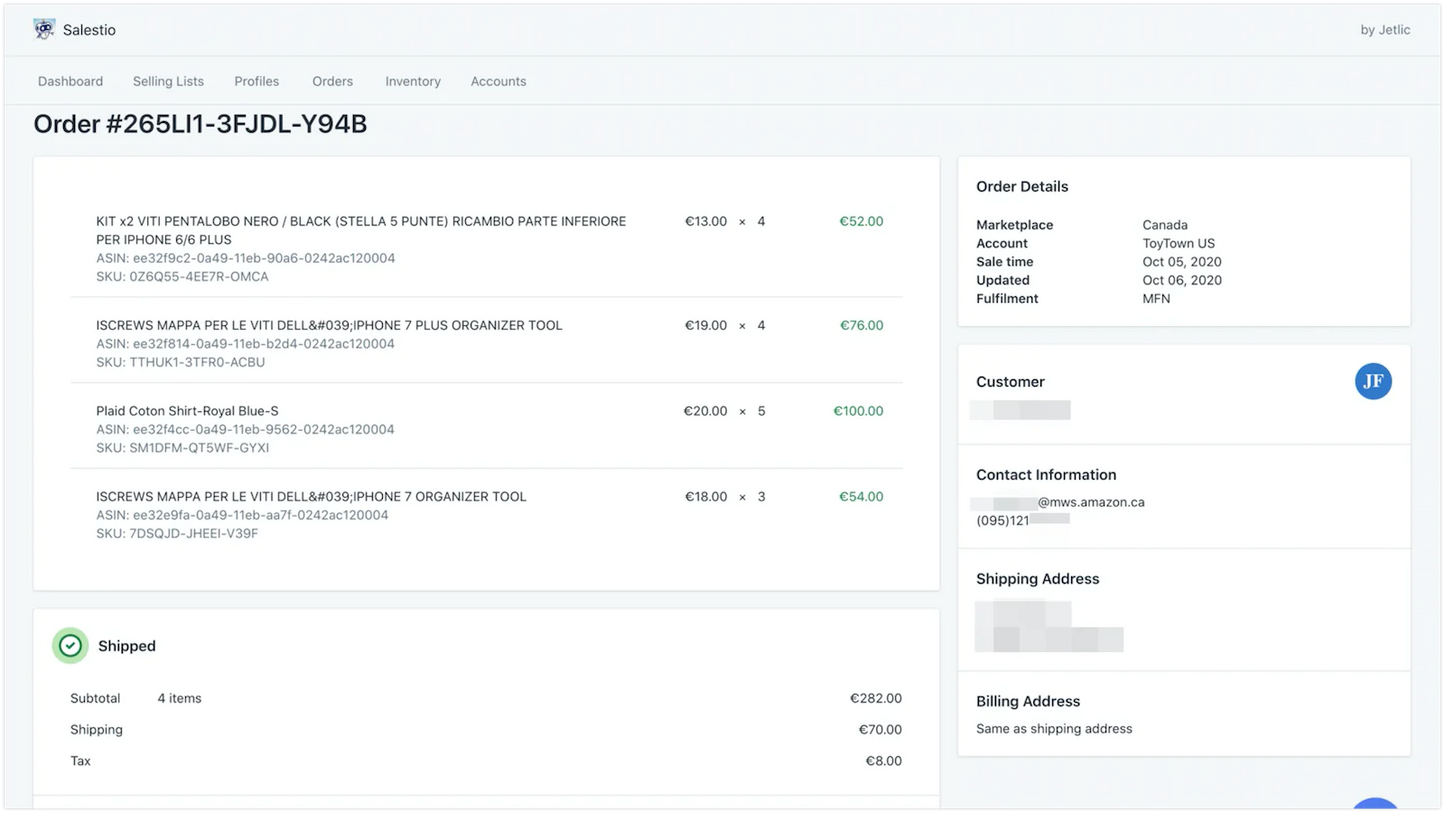Select the Plaid Coton Shirt-Royal Blue-S item

[187, 411]
